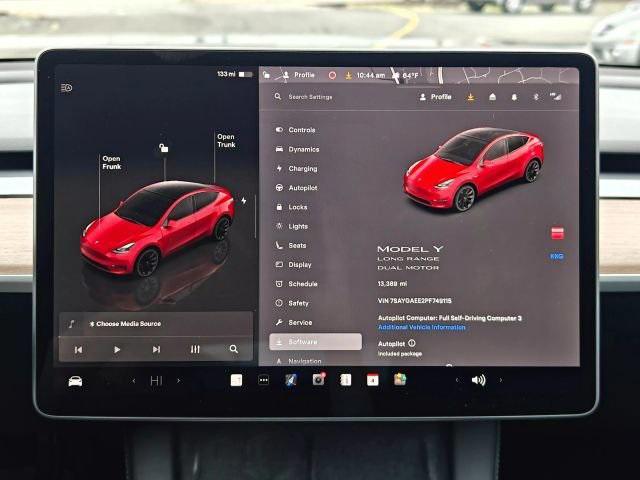Click the magnifier icon beside Search Settings
Image resolution: width=640 pixels, height=480 pixels.
click(x=278, y=96)
